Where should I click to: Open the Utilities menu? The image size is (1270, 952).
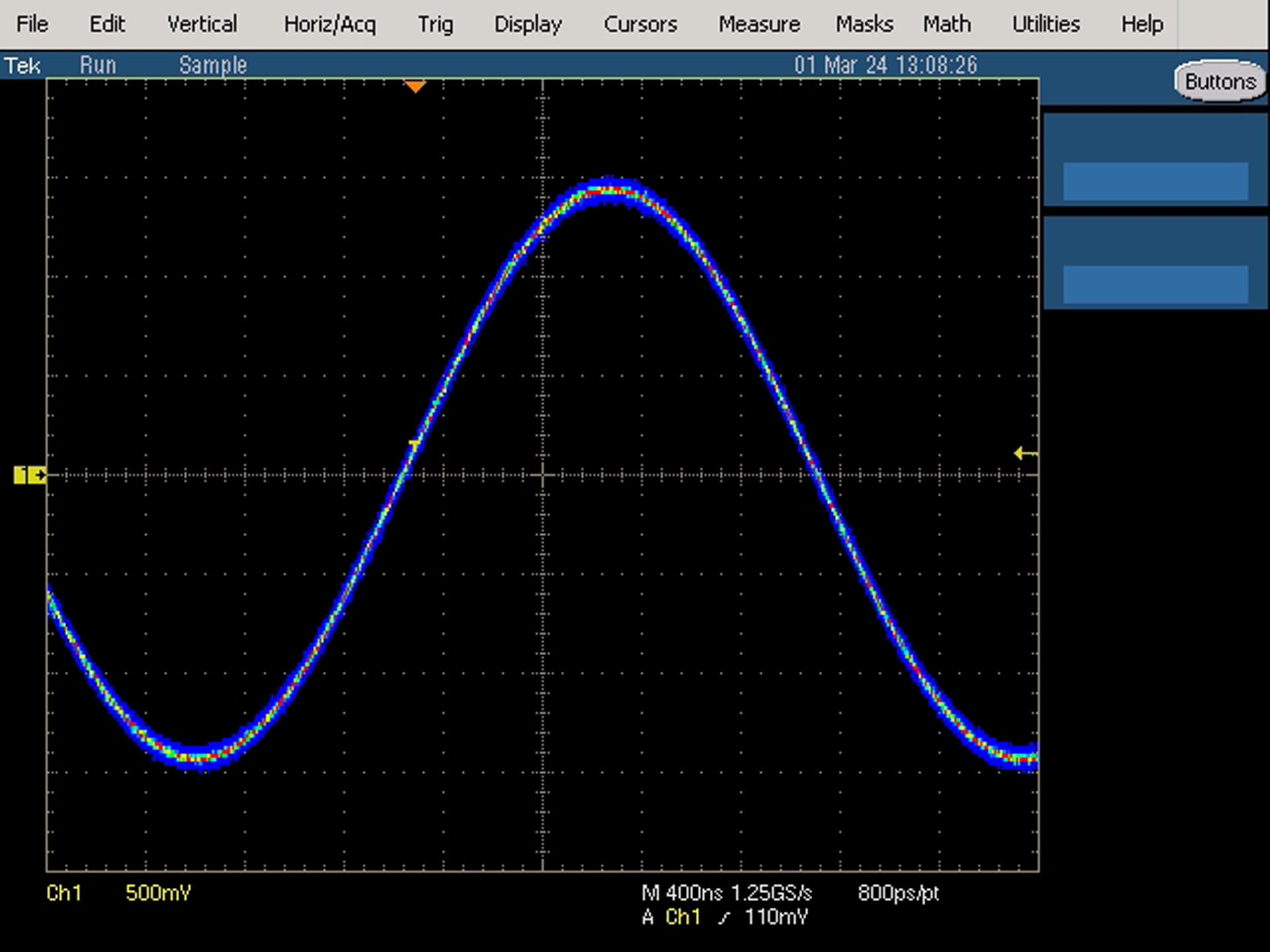point(1046,24)
